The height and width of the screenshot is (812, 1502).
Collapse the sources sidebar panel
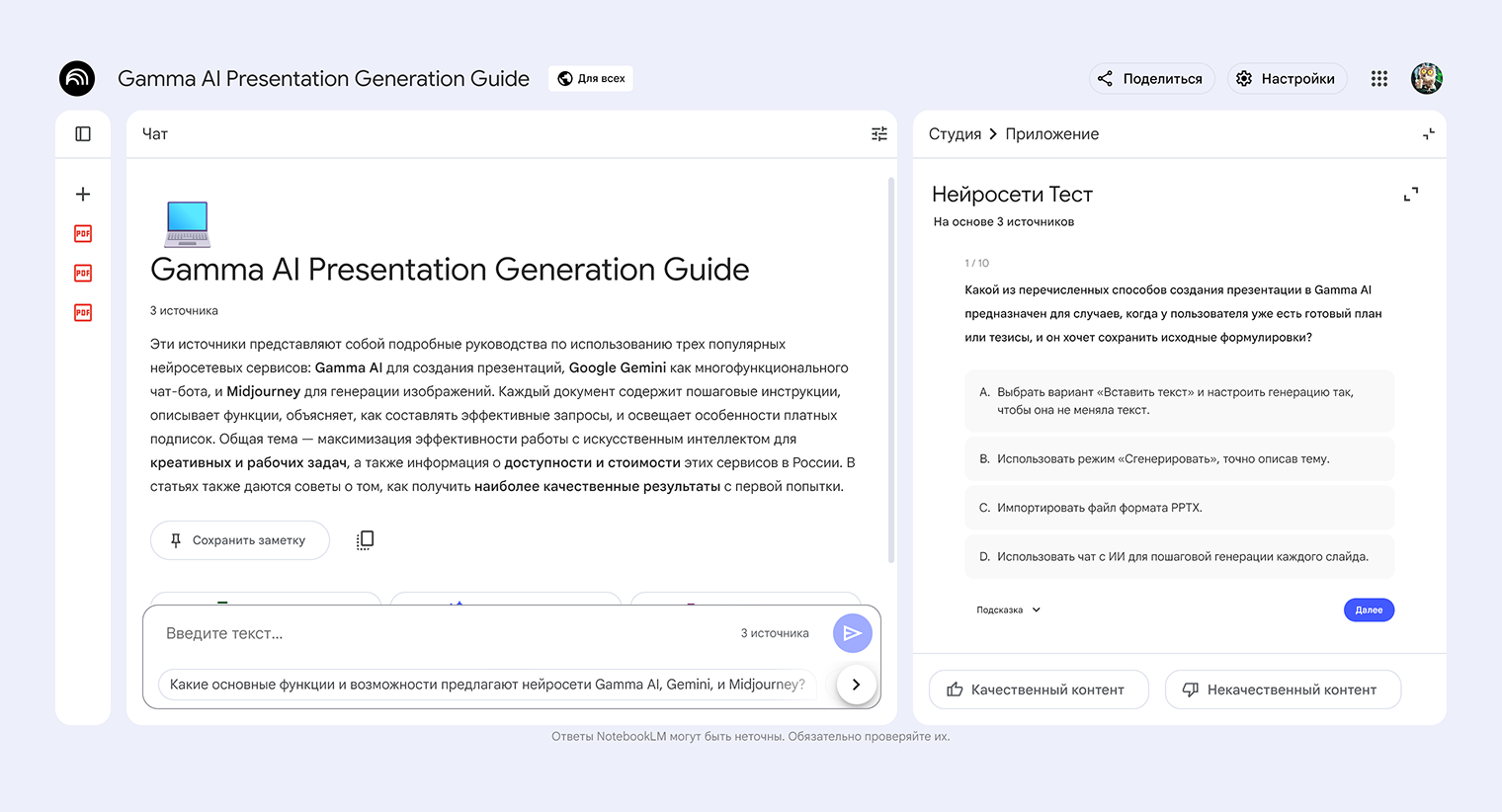[83, 134]
